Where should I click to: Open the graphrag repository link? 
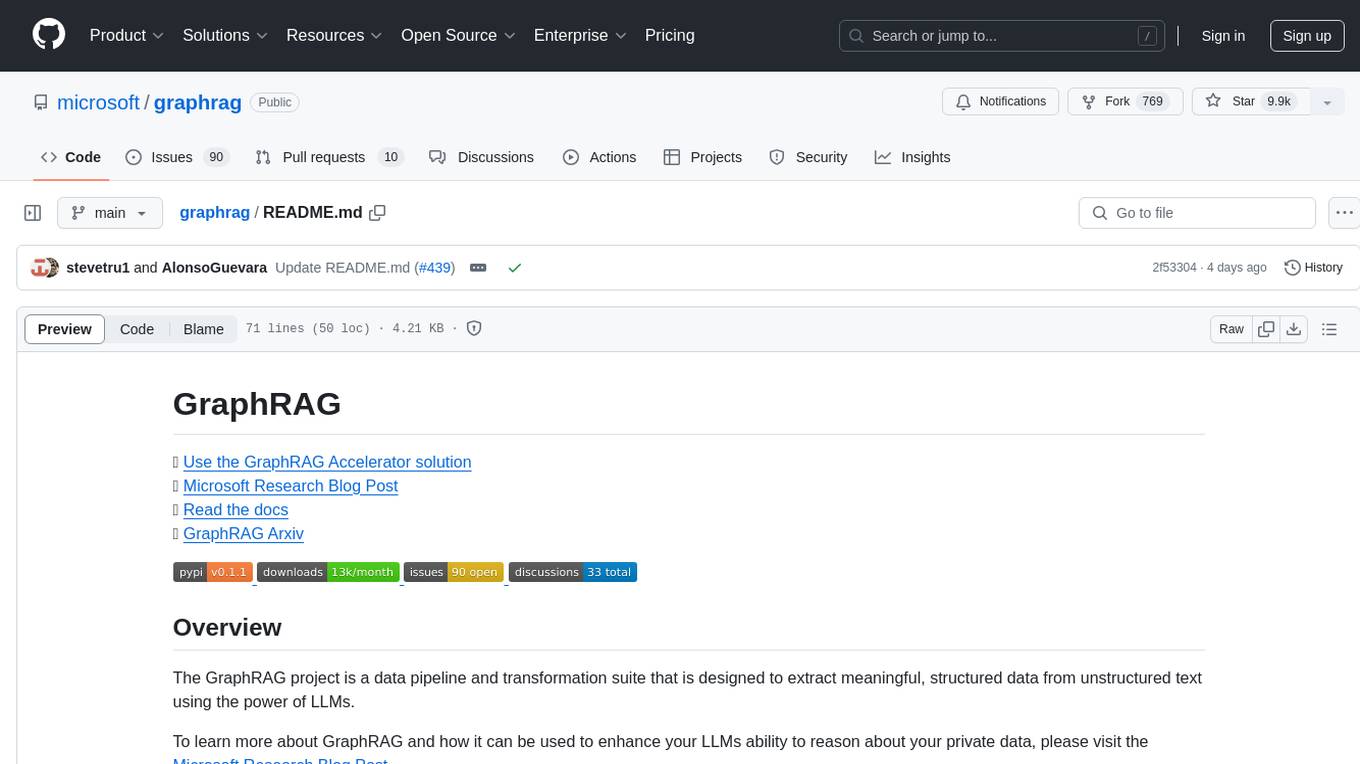click(198, 102)
